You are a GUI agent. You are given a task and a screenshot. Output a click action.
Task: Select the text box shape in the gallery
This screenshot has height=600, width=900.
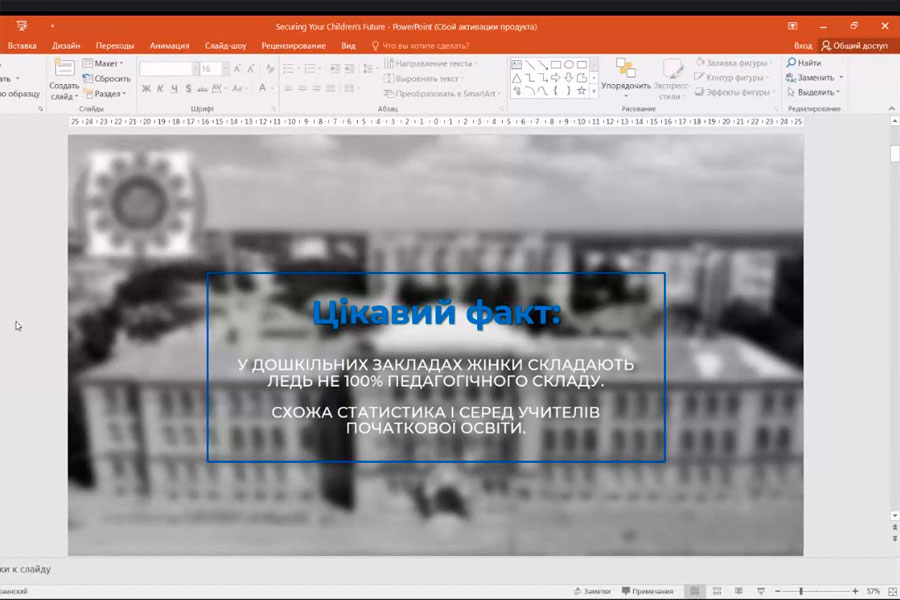517,65
